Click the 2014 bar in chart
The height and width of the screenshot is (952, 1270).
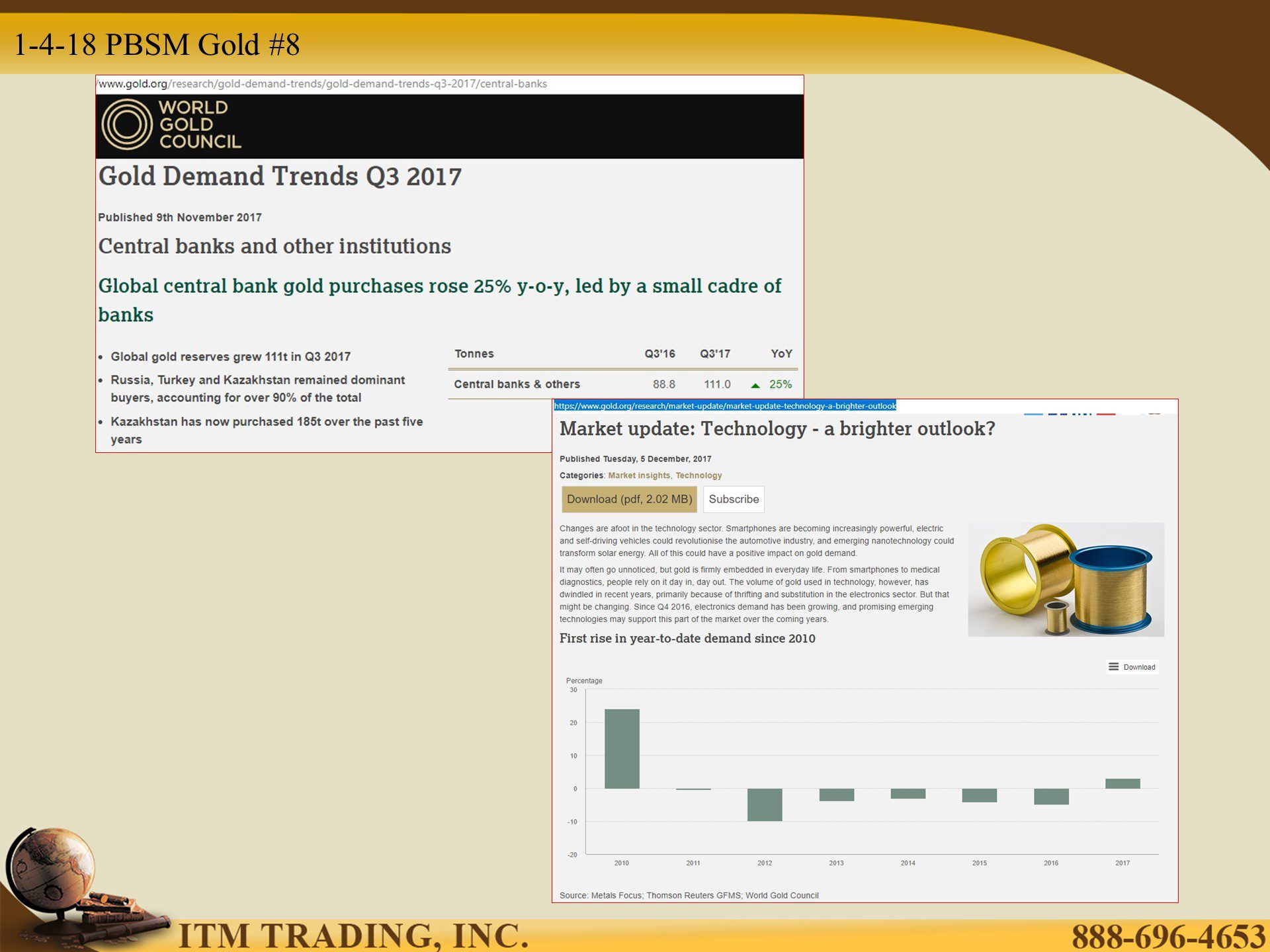[x=908, y=793]
